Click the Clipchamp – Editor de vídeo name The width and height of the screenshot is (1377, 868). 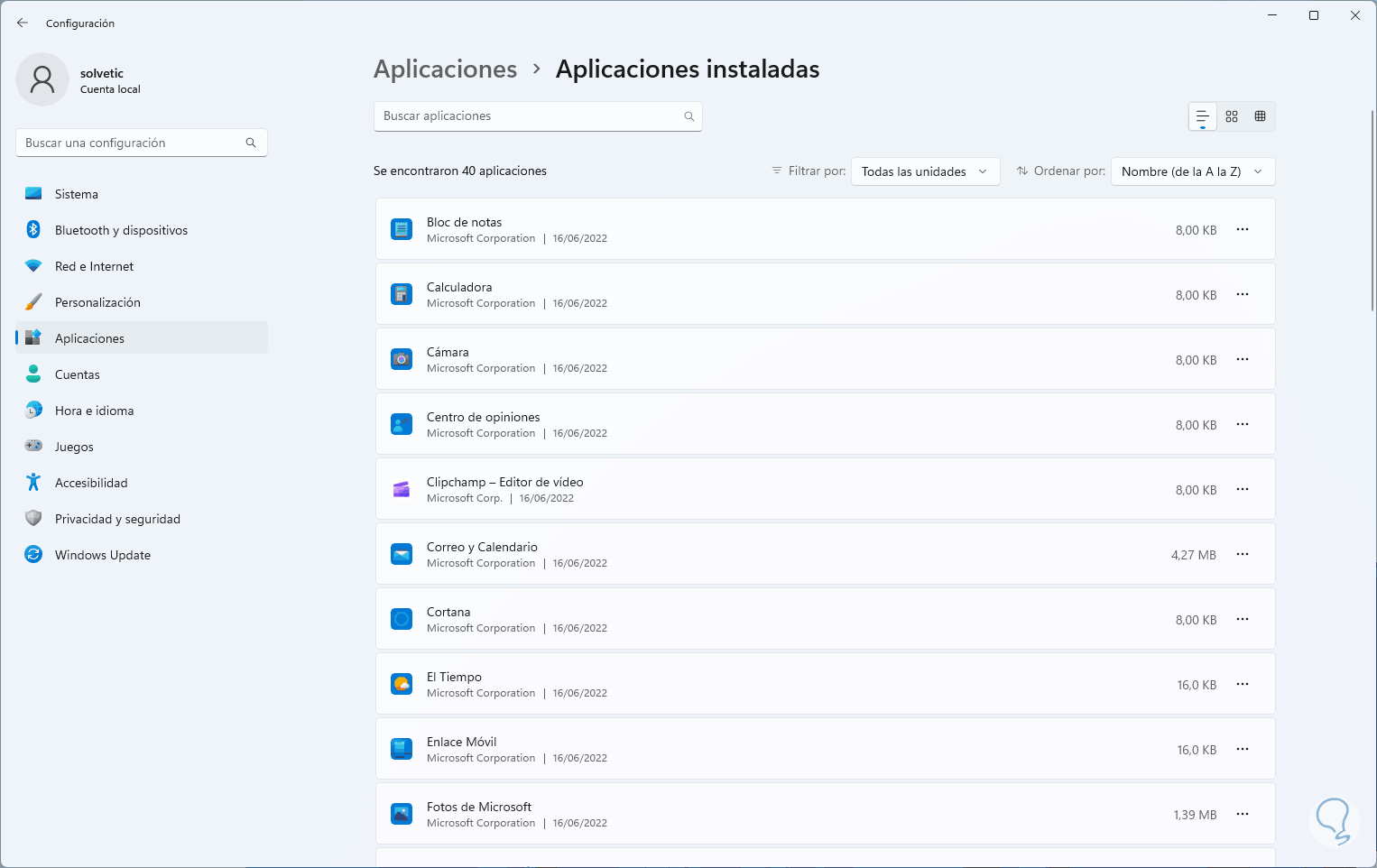pos(505,482)
